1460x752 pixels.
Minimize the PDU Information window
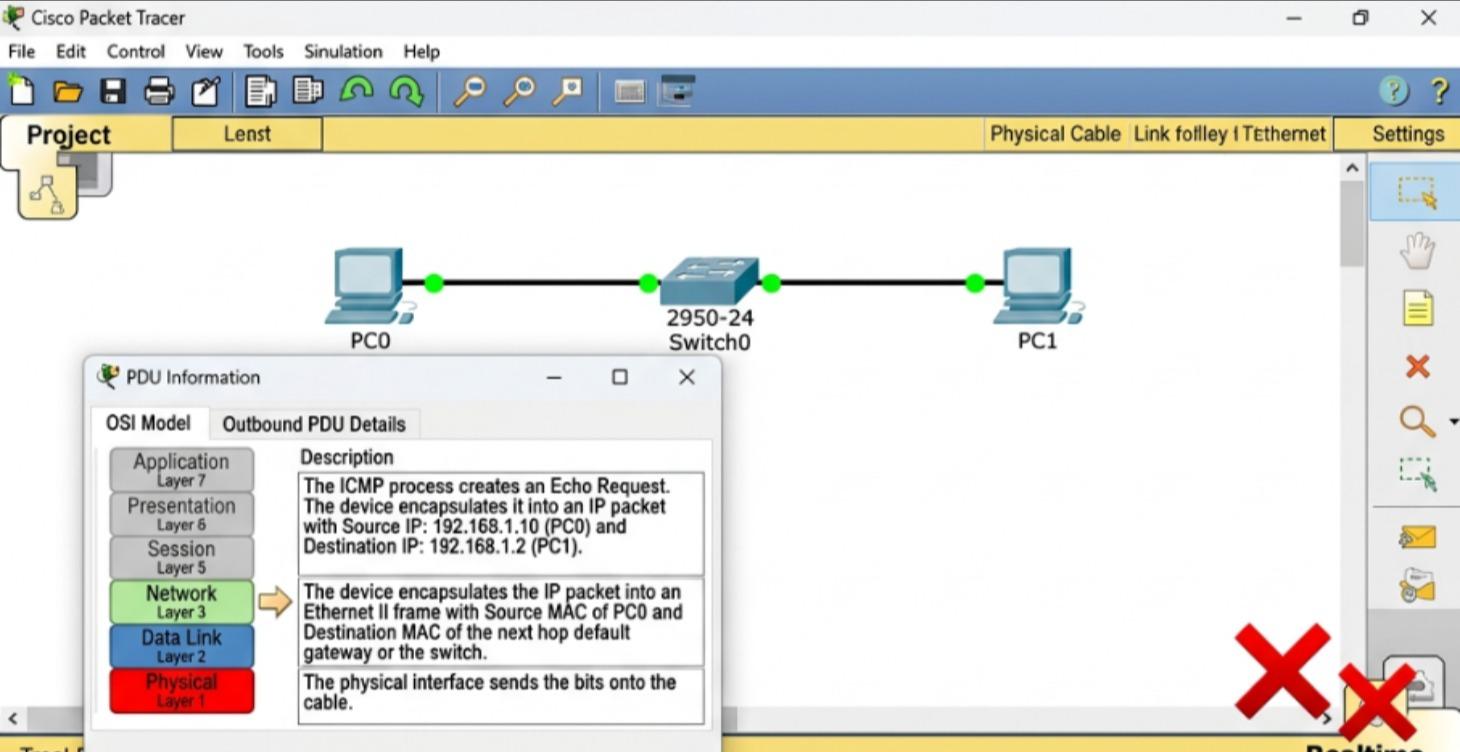553,377
